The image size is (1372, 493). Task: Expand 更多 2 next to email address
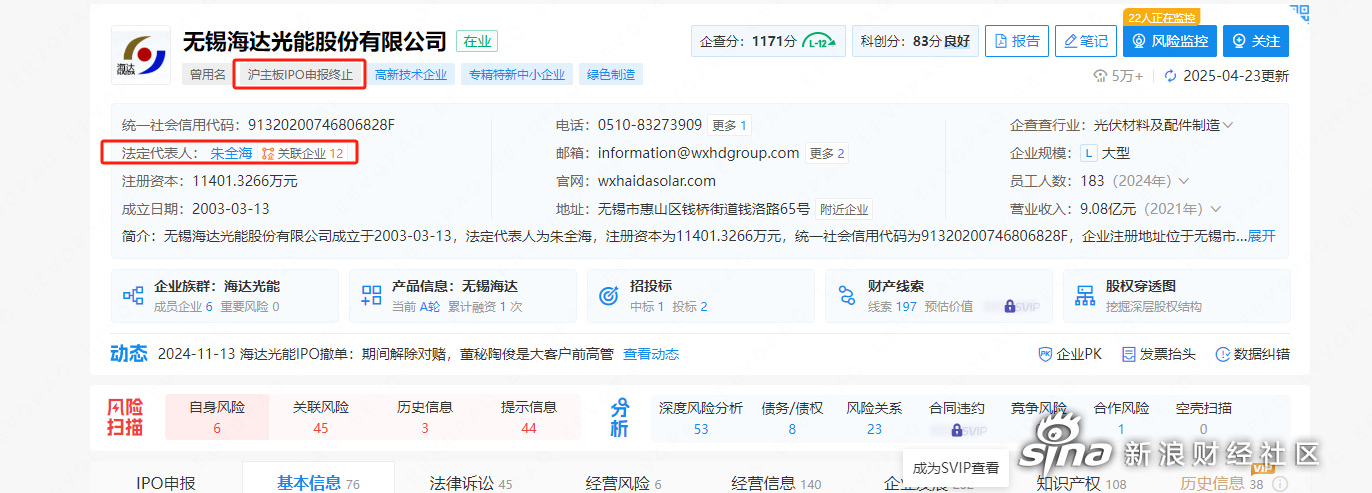(x=827, y=153)
